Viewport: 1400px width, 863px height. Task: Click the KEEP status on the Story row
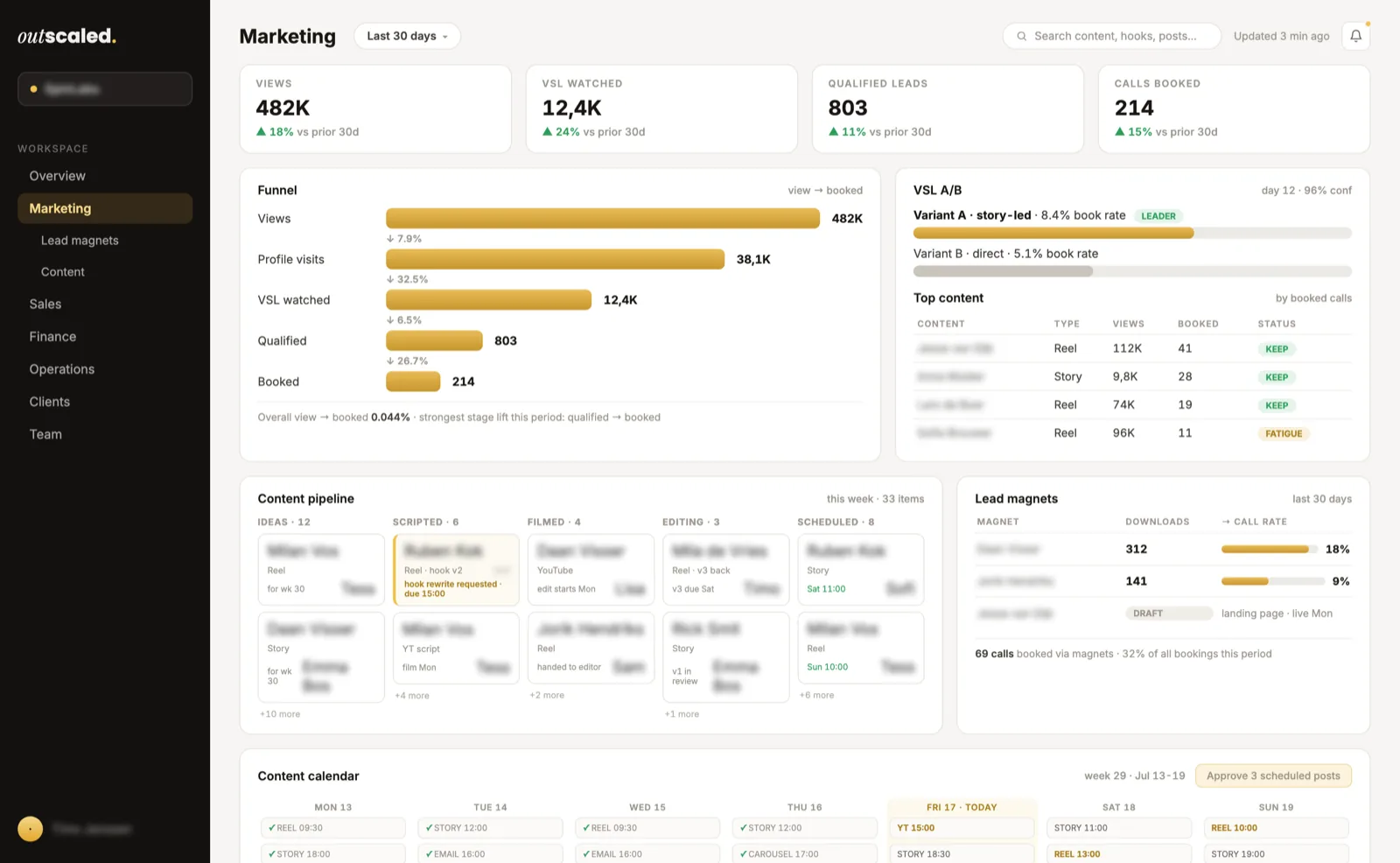point(1277,377)
